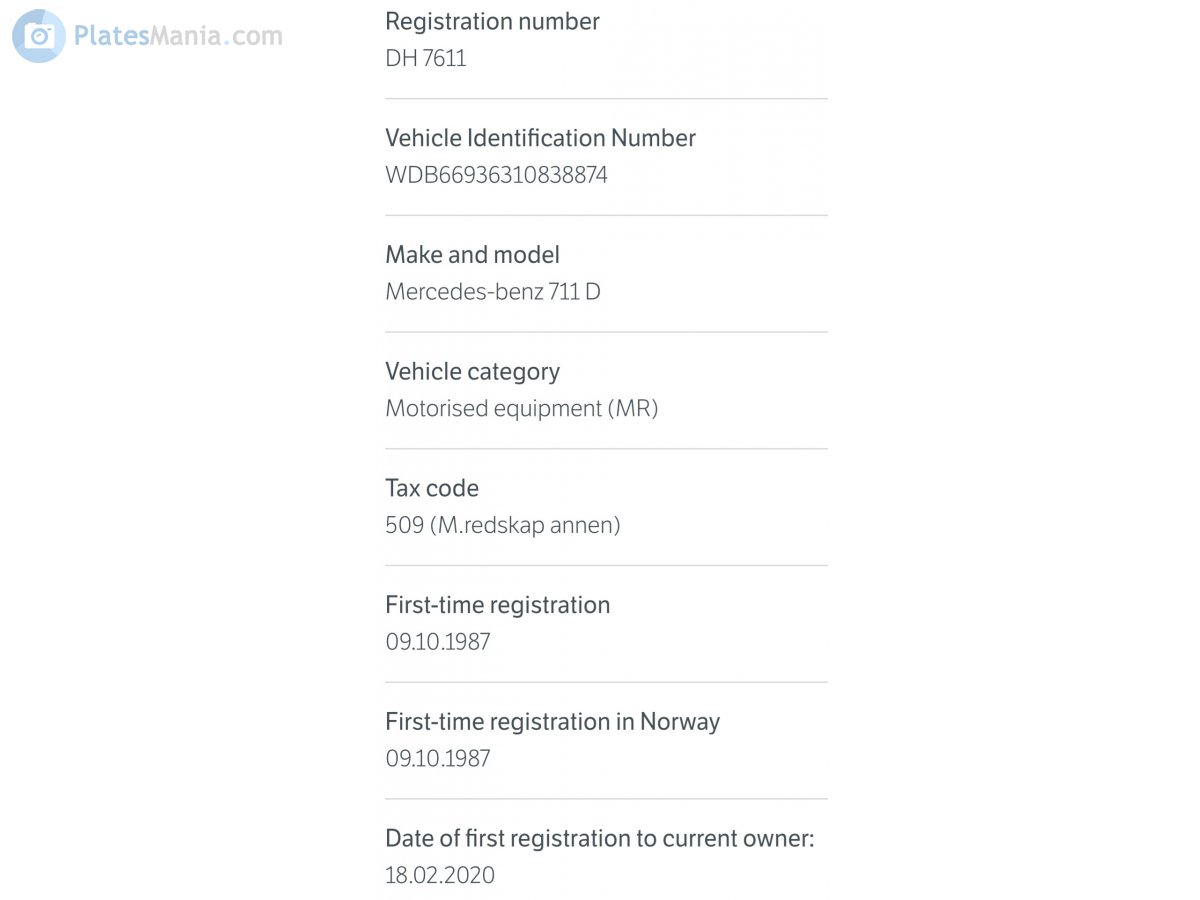Click the Mercedes-benz 711 D text
This screenshot has width=1200, height=900.
(493, 292)
